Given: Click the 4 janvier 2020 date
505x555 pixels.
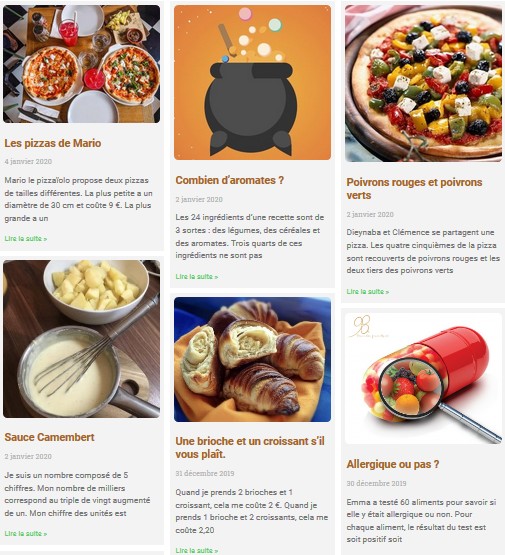Looking at the screenshot, I should click(28, 161).
